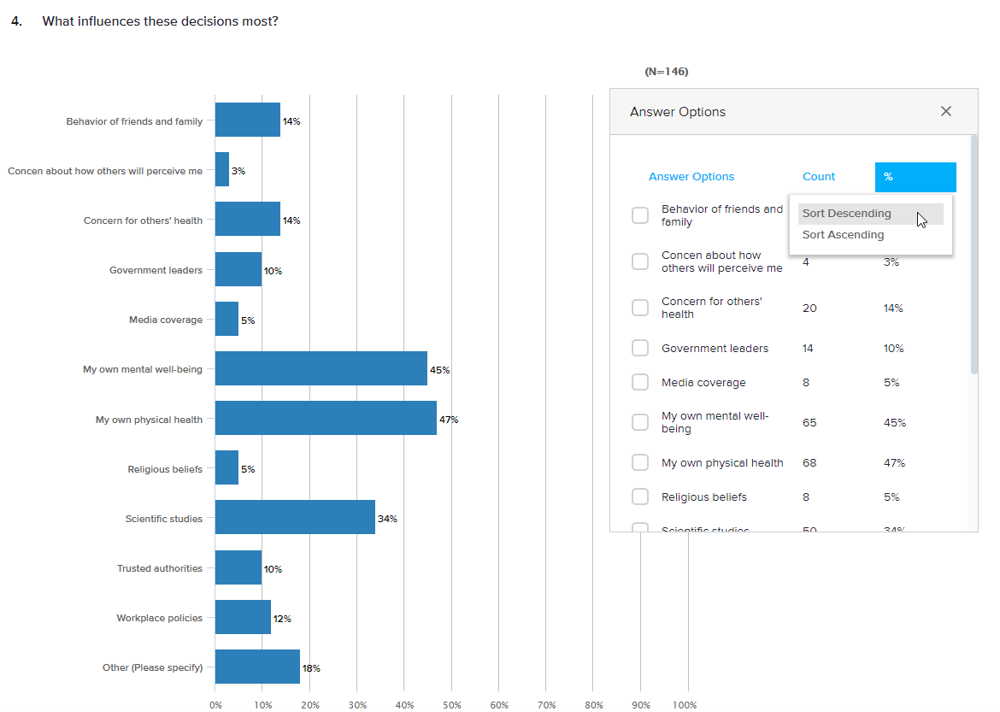Tick the Concen about how others perceive me checkbox

(x=640, y=262)
